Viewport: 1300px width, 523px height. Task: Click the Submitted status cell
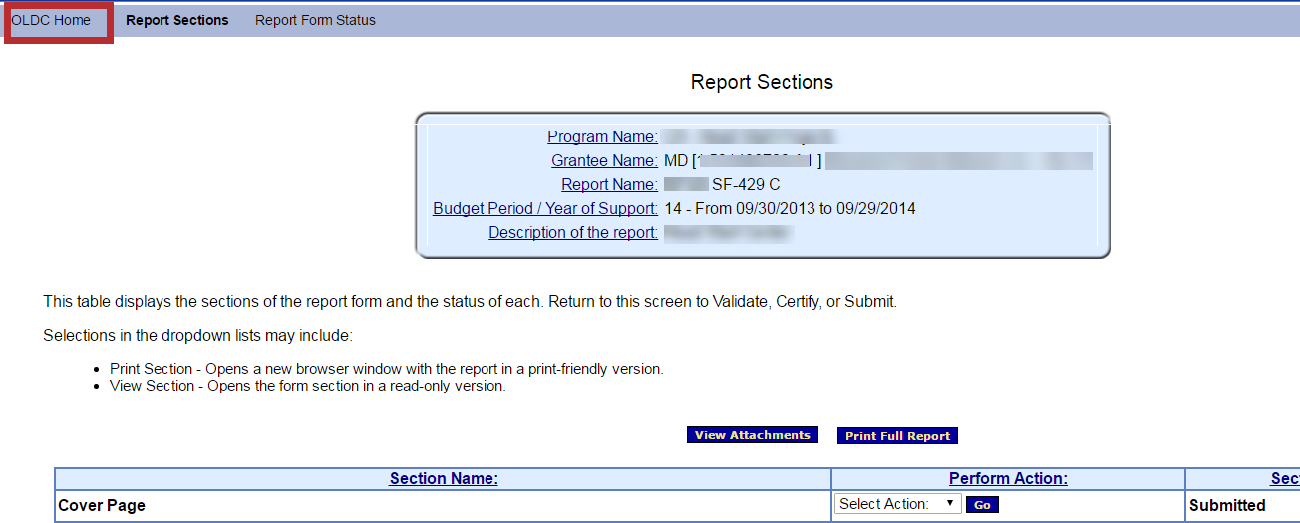(x=1227, y=506)
